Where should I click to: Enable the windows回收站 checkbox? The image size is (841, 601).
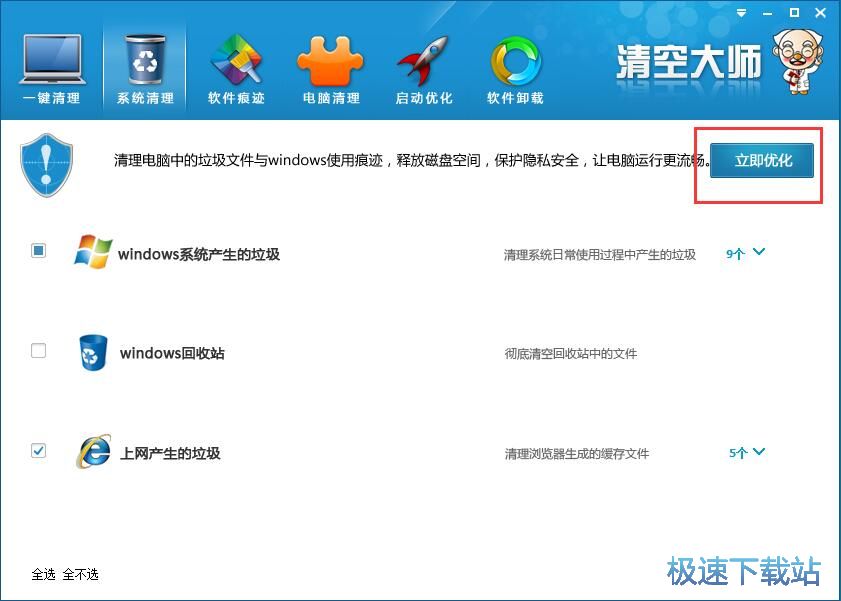[38, 350]
